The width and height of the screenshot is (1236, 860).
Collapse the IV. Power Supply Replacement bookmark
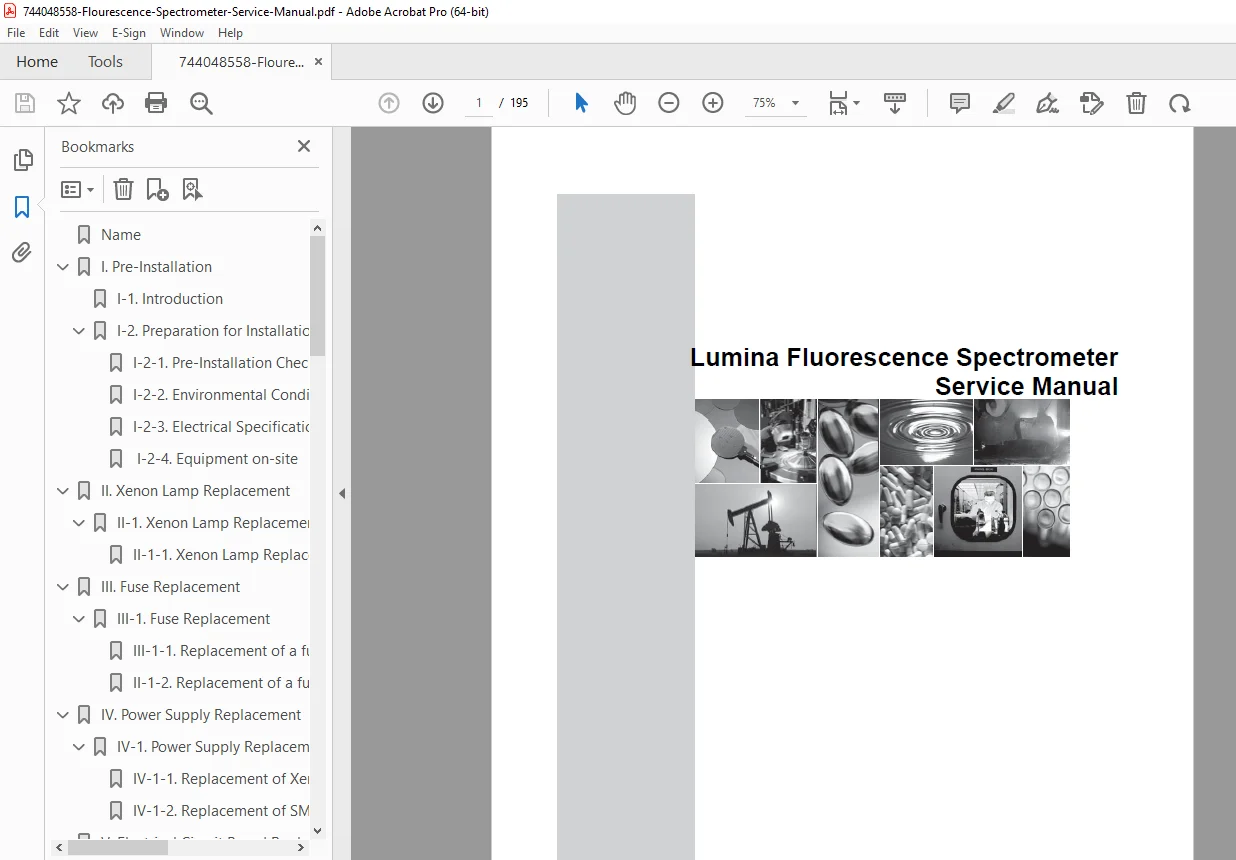[x=63, y=715]
